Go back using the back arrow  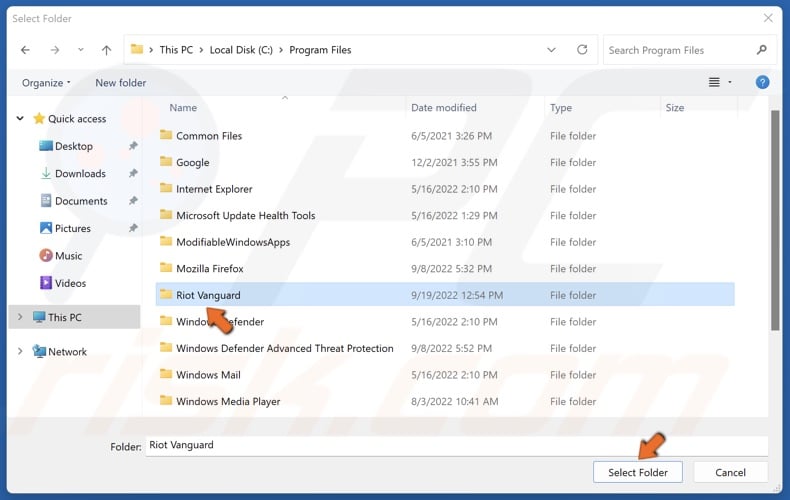pos(25,50)
